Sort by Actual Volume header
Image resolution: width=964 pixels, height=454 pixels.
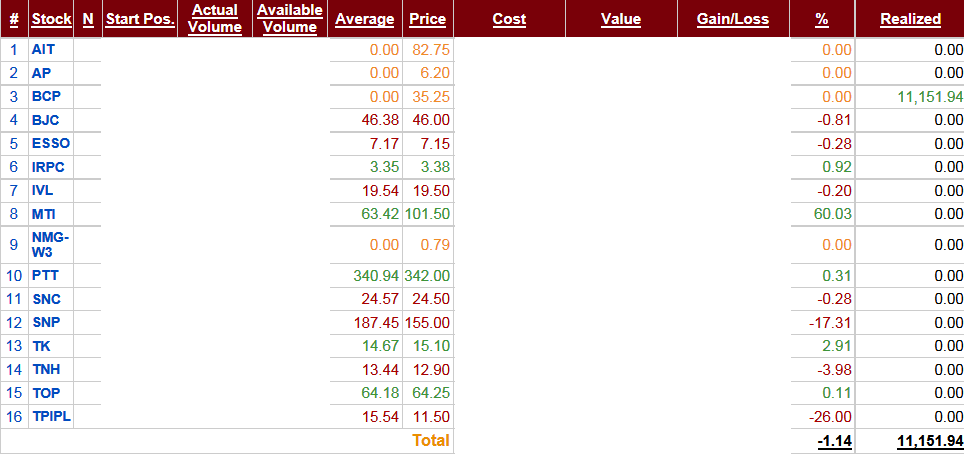[215, 19]
